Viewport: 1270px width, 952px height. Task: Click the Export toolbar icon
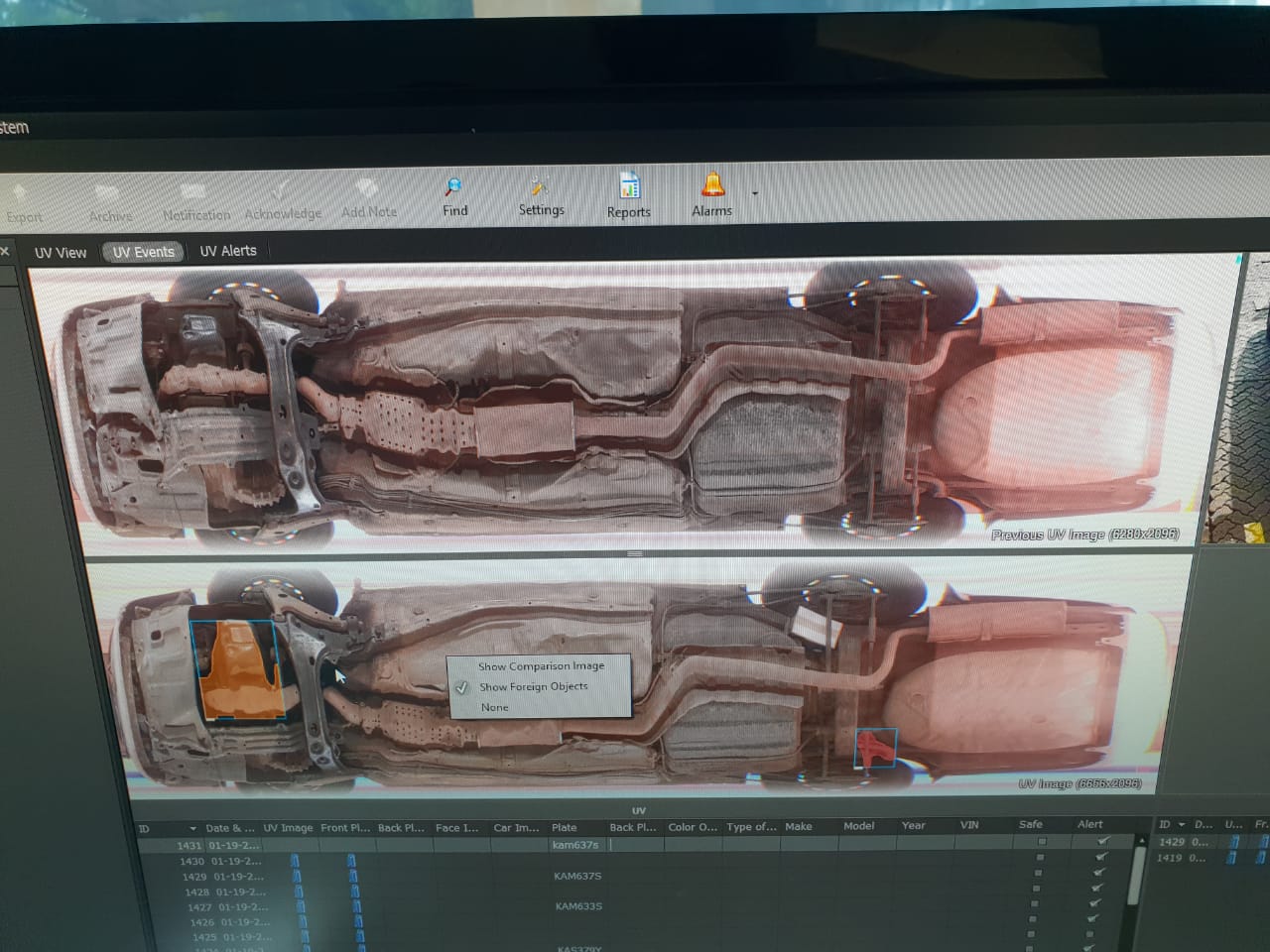click(x=22, y=193)
